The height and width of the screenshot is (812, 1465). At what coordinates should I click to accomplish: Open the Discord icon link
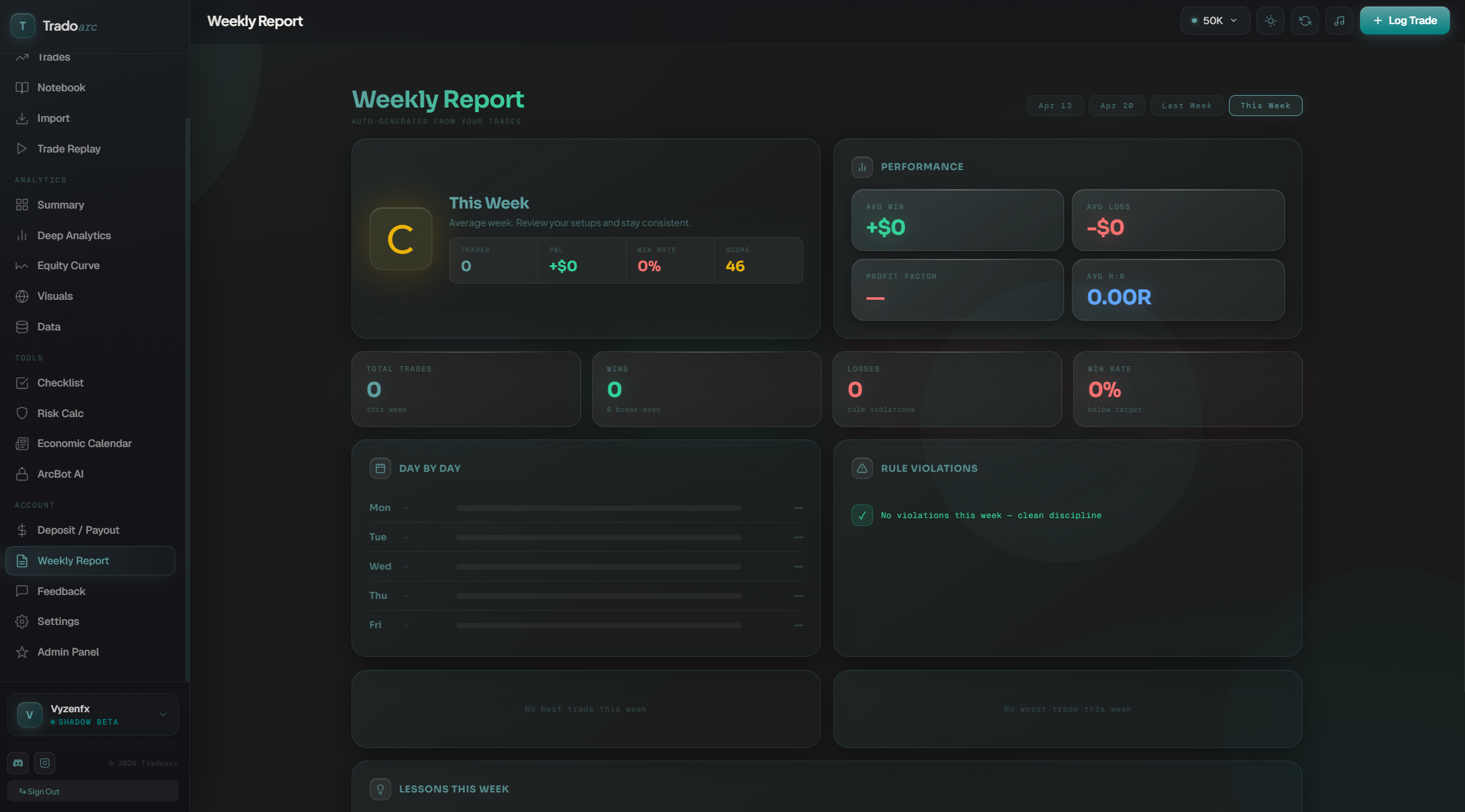coord(18,762)
